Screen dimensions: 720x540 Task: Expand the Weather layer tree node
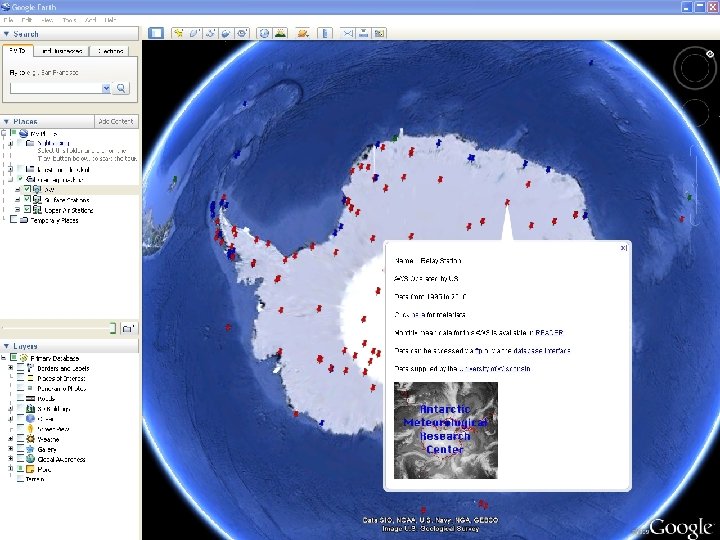click(11, 439)
